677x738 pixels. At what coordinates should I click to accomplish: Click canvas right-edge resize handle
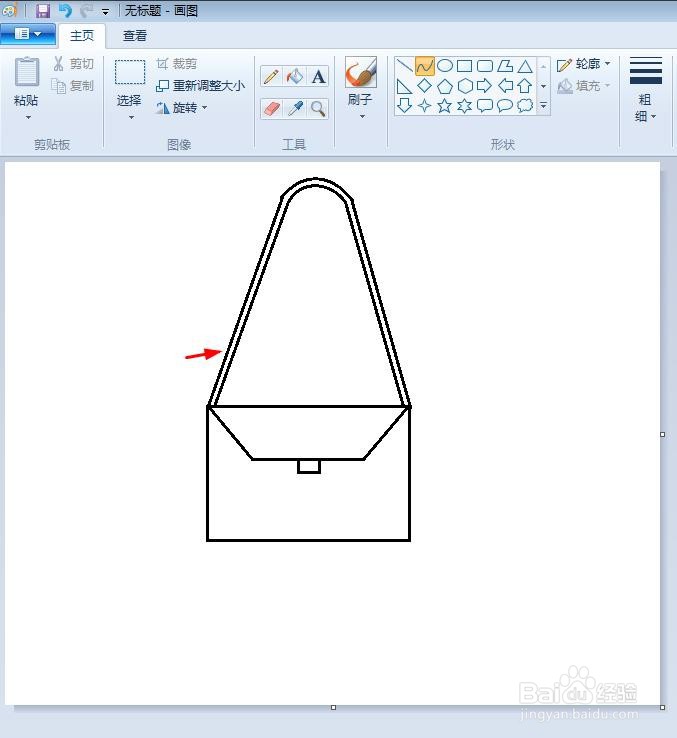coord(662,434)
